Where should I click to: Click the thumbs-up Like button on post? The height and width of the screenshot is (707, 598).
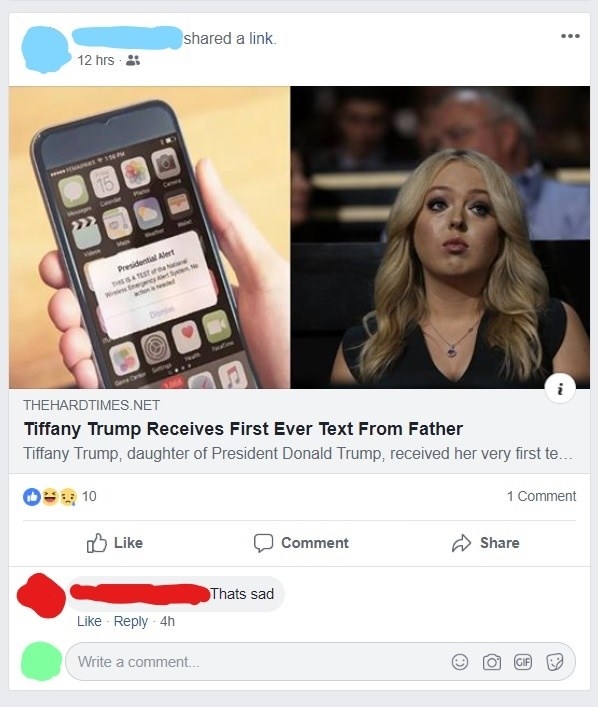[115, 543]
